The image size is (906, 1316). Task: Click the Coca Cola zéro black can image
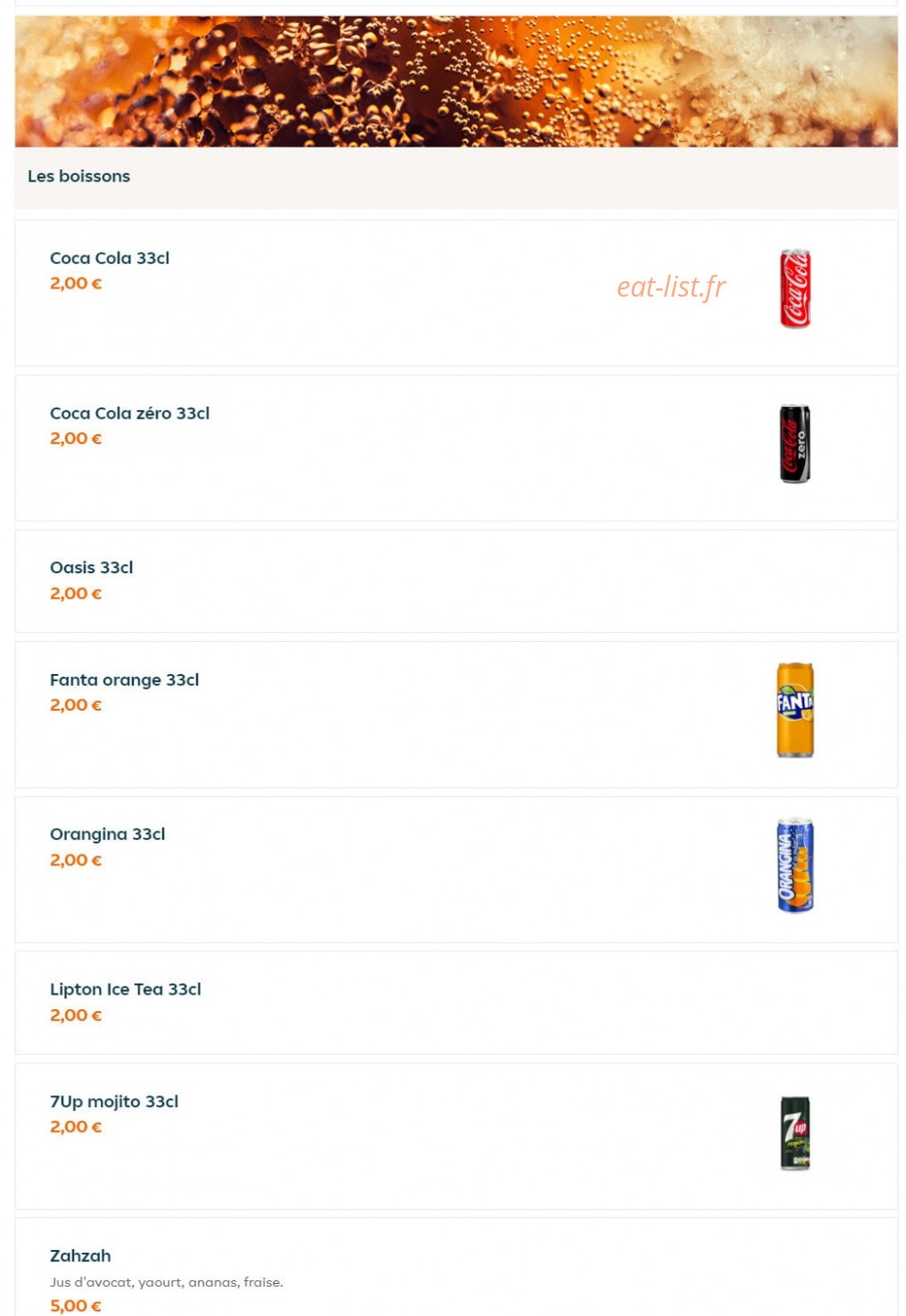click(x=795, y=443)
